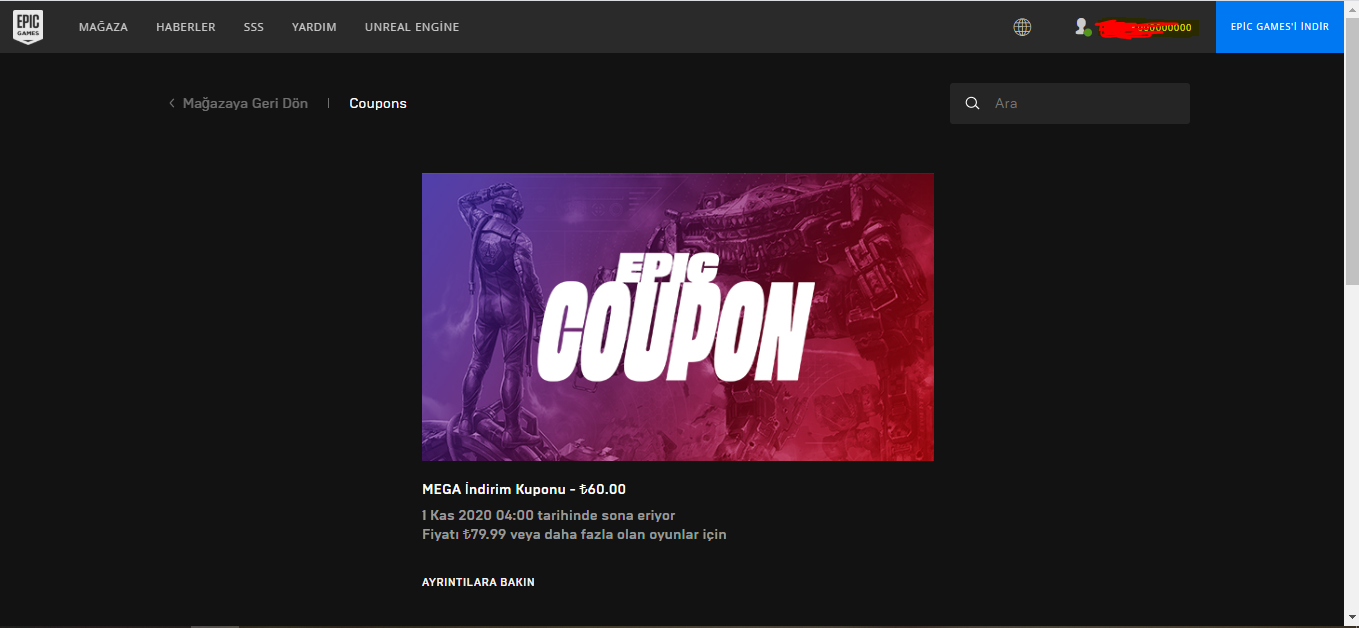Viewport: 1359px width, 628px height.
Task: Click the redacted account name
Action: click(1146, 27)
